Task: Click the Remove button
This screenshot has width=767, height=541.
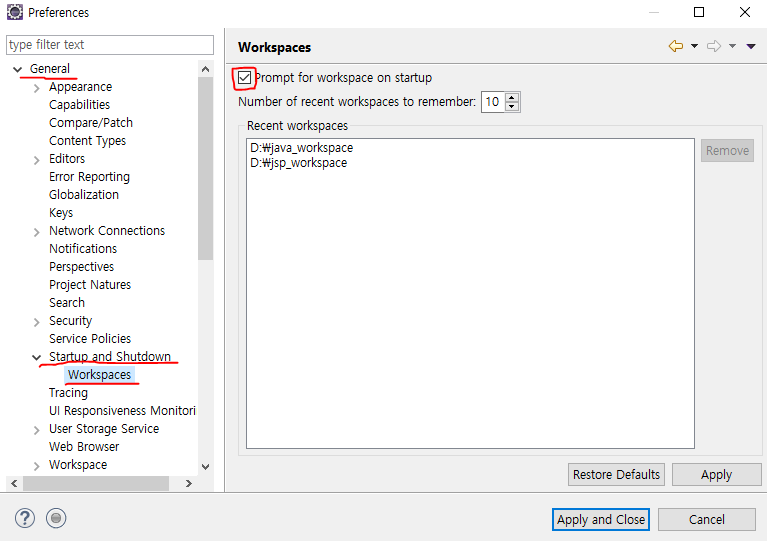Action: tap(727, 151)
